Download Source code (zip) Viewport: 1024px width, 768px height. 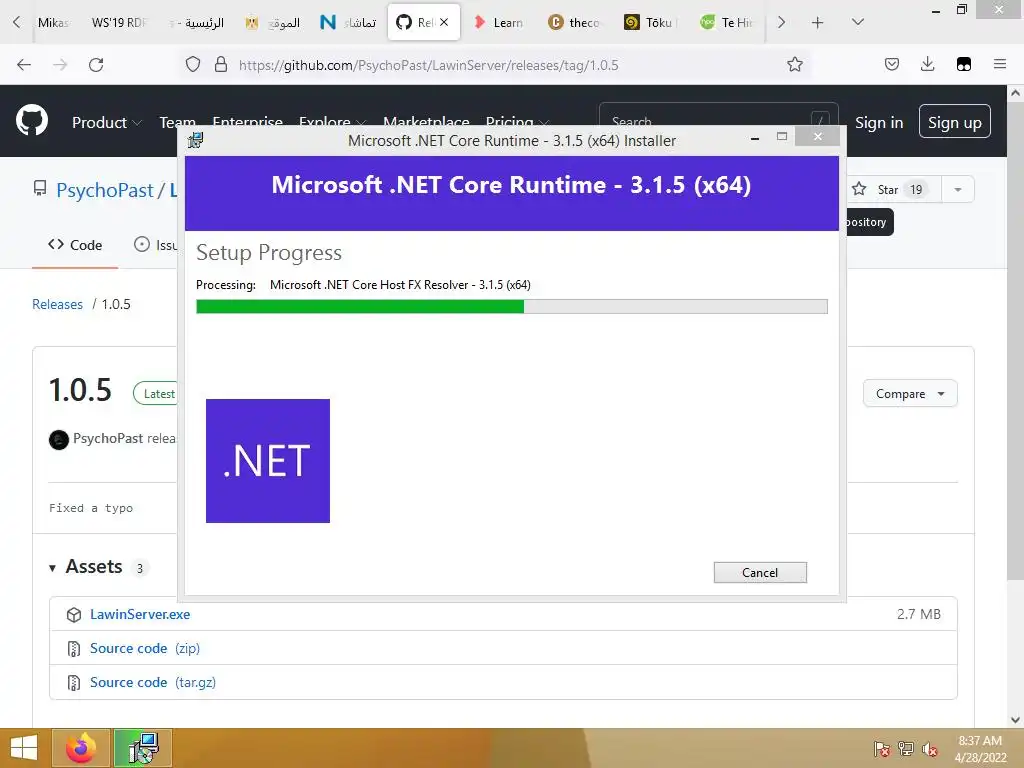click(x=145, y=648)
